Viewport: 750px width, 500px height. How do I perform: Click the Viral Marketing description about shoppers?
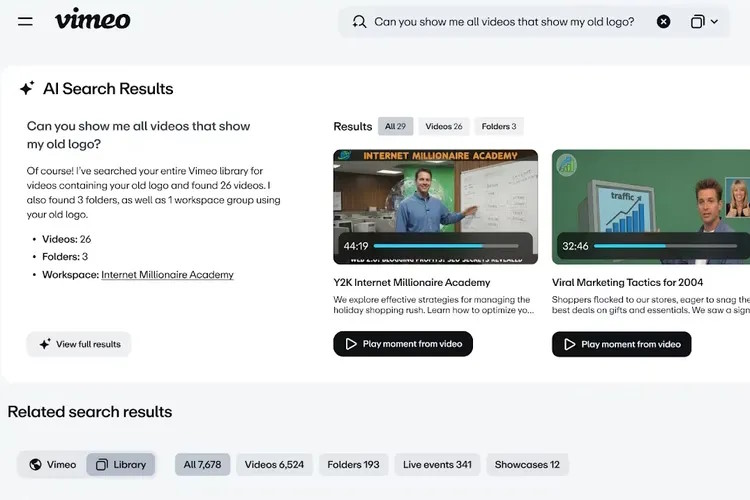(x=651, y=305)
